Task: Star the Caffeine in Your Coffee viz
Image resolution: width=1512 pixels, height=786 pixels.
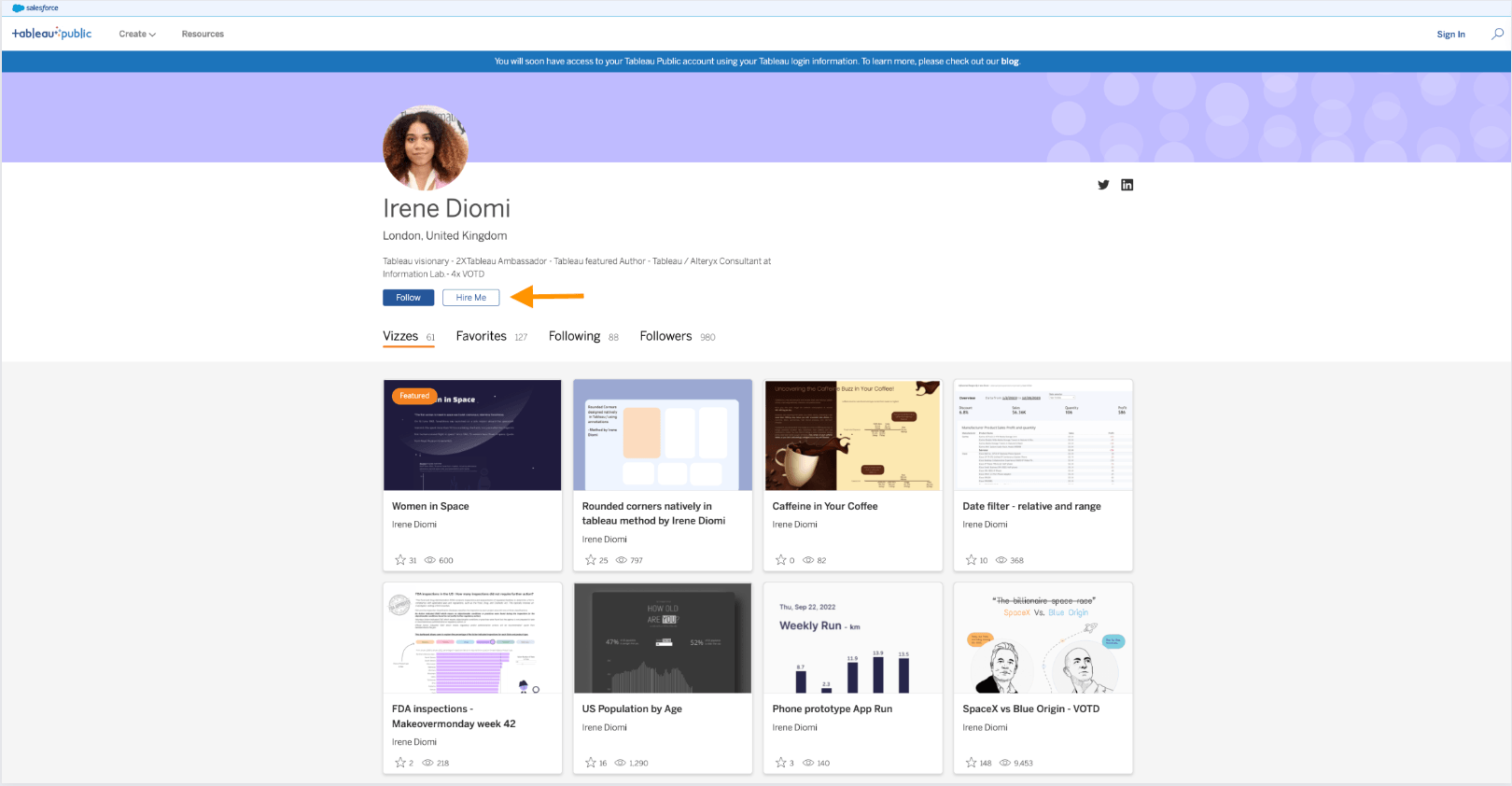Action: (781, 560)
